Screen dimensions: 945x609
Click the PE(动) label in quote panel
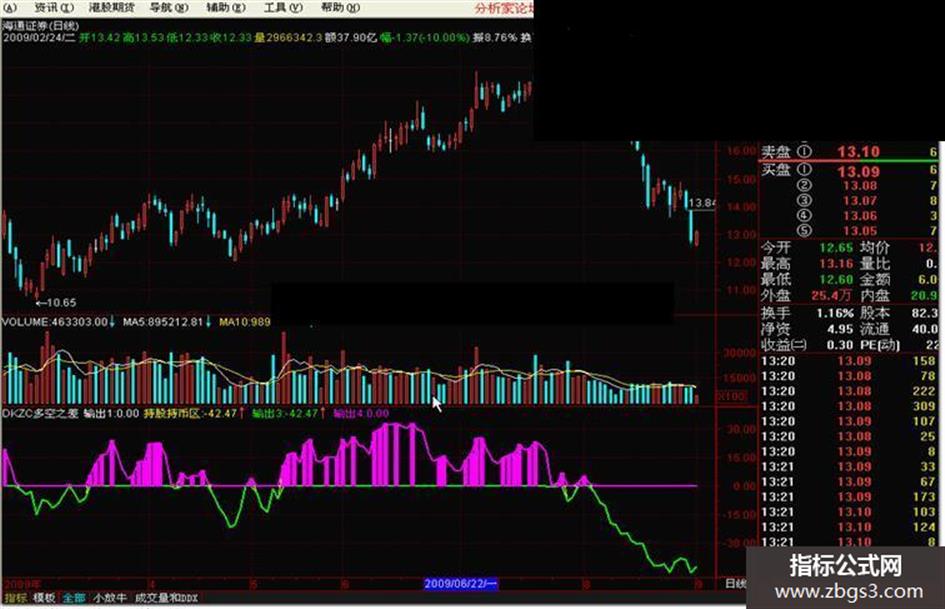point(880,345)
